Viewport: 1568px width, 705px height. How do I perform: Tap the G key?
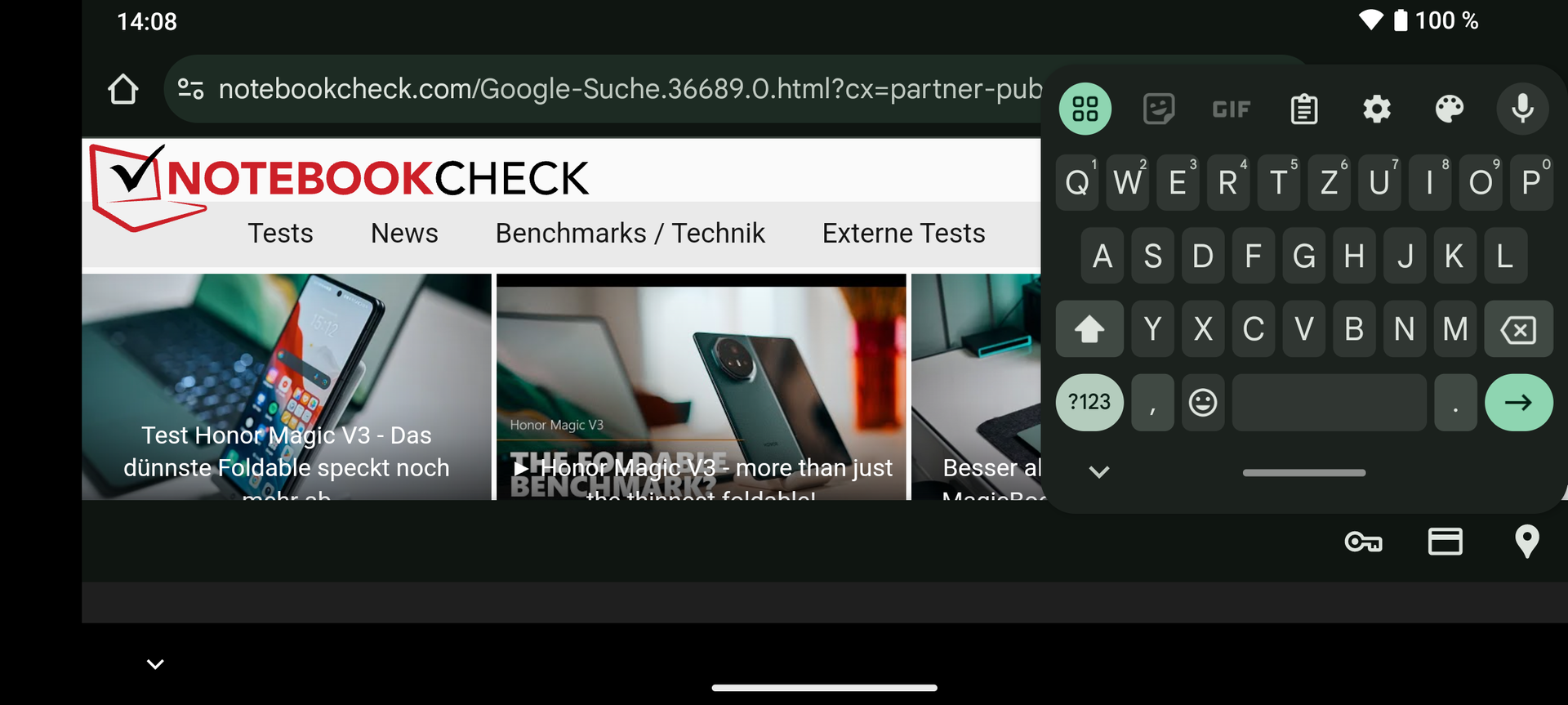[1304, 256]
